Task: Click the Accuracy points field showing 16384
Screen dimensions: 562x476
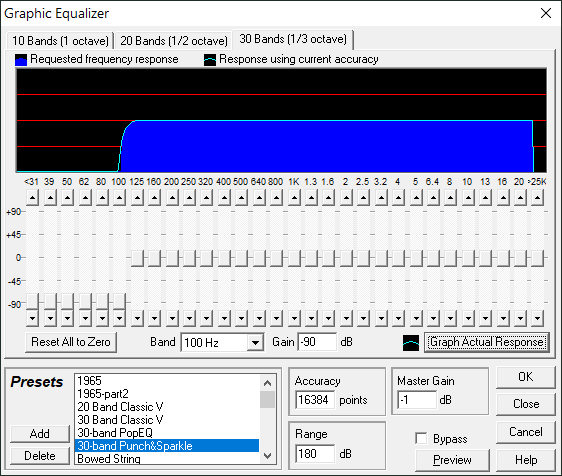Action: [315, 400]
